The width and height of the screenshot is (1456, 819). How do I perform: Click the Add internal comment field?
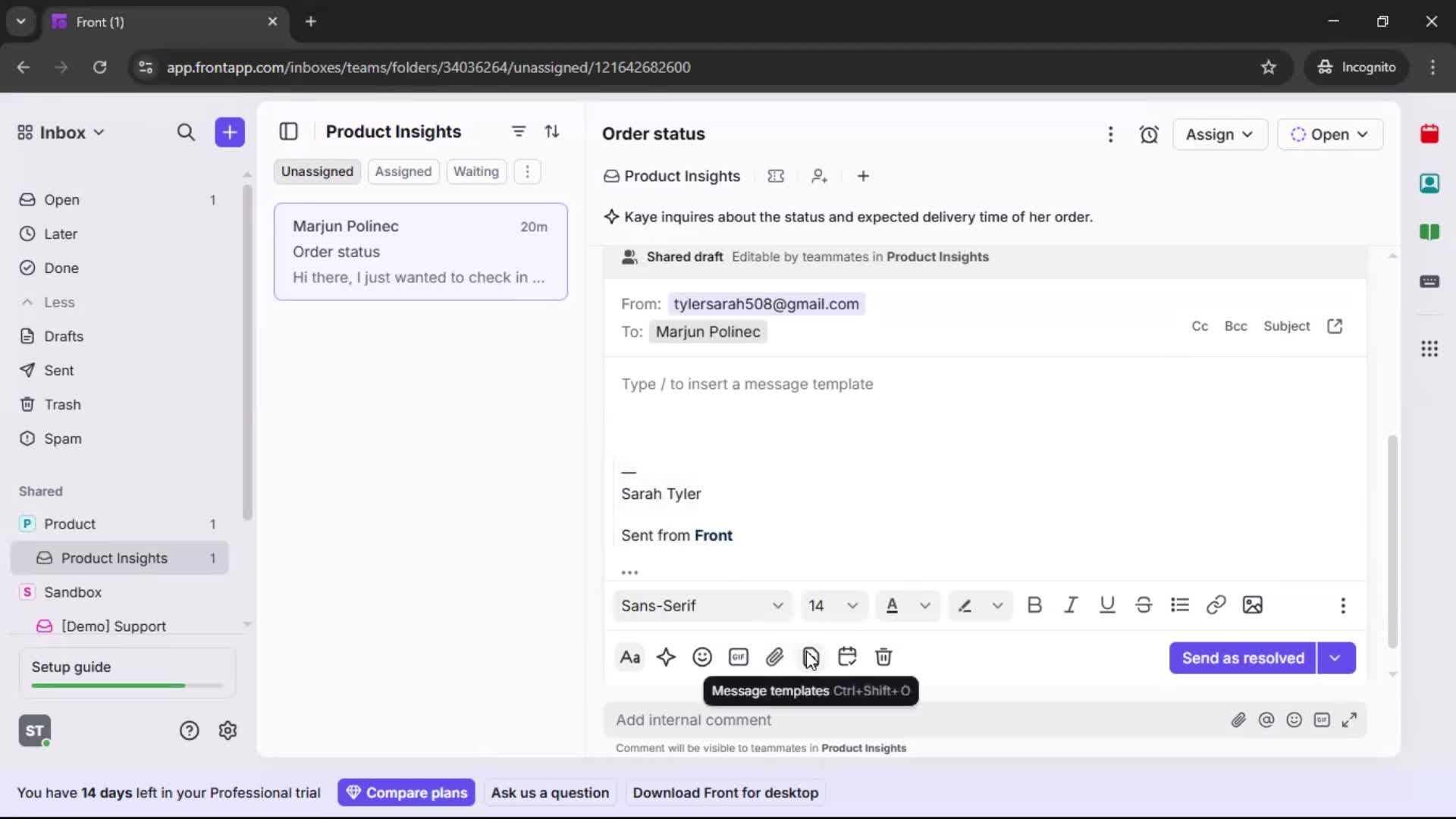click(x=834, y=720)
